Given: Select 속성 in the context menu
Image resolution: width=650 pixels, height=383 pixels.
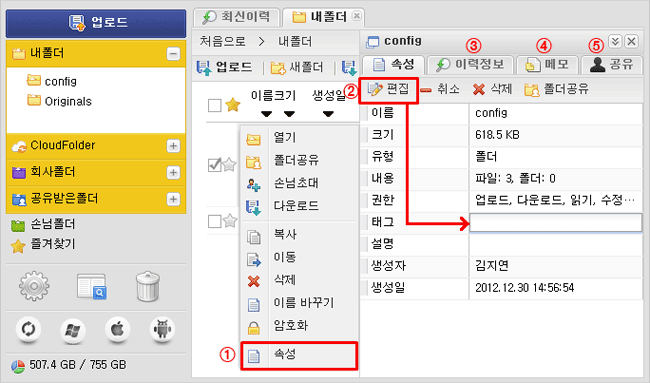Looking at the screenshot, I should click(299, 355).
